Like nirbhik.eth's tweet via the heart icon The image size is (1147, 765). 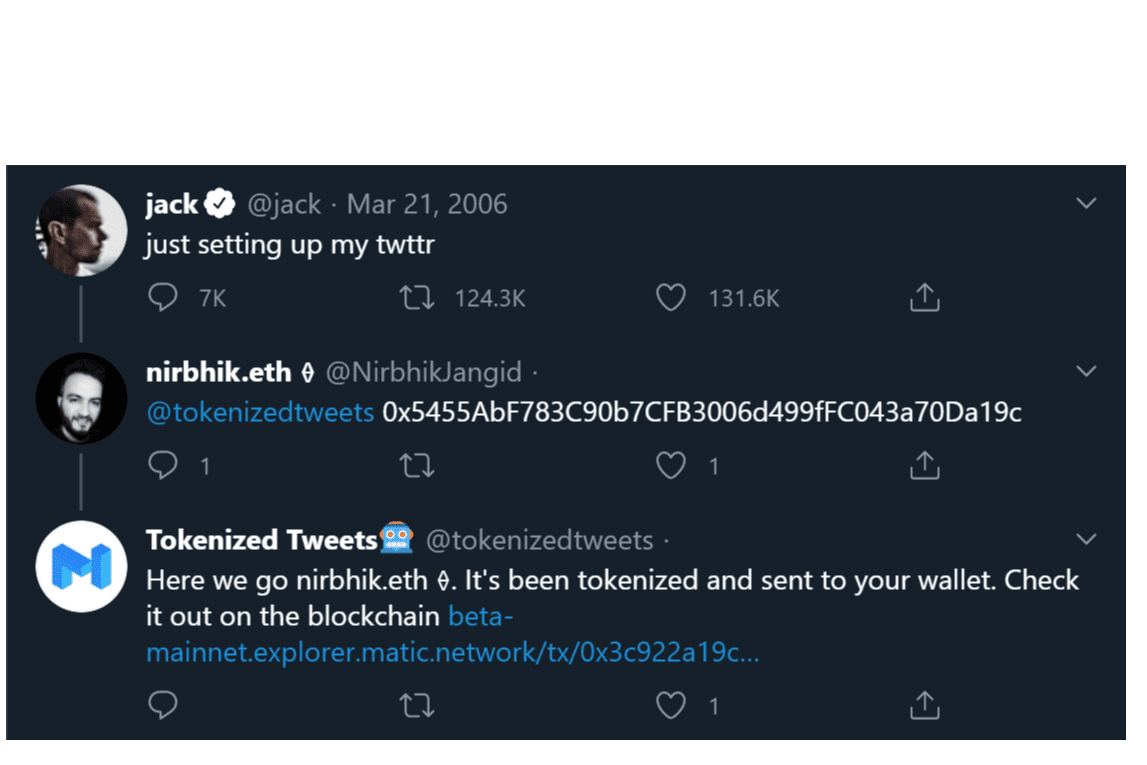[x=671, y=465]
